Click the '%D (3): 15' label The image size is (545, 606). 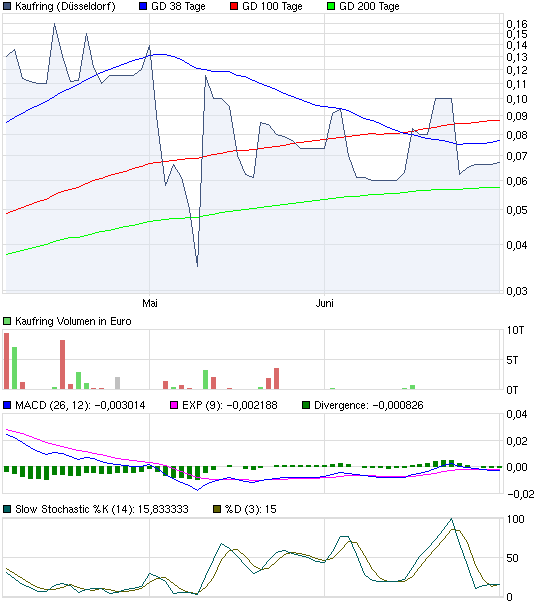tap(250, 509)
